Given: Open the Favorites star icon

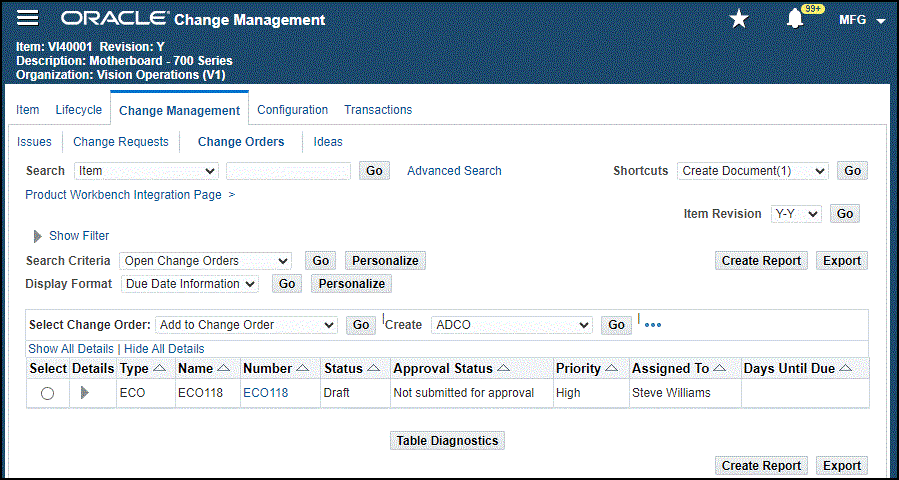Looking at the screenshot, I should [x=739, y=19].
